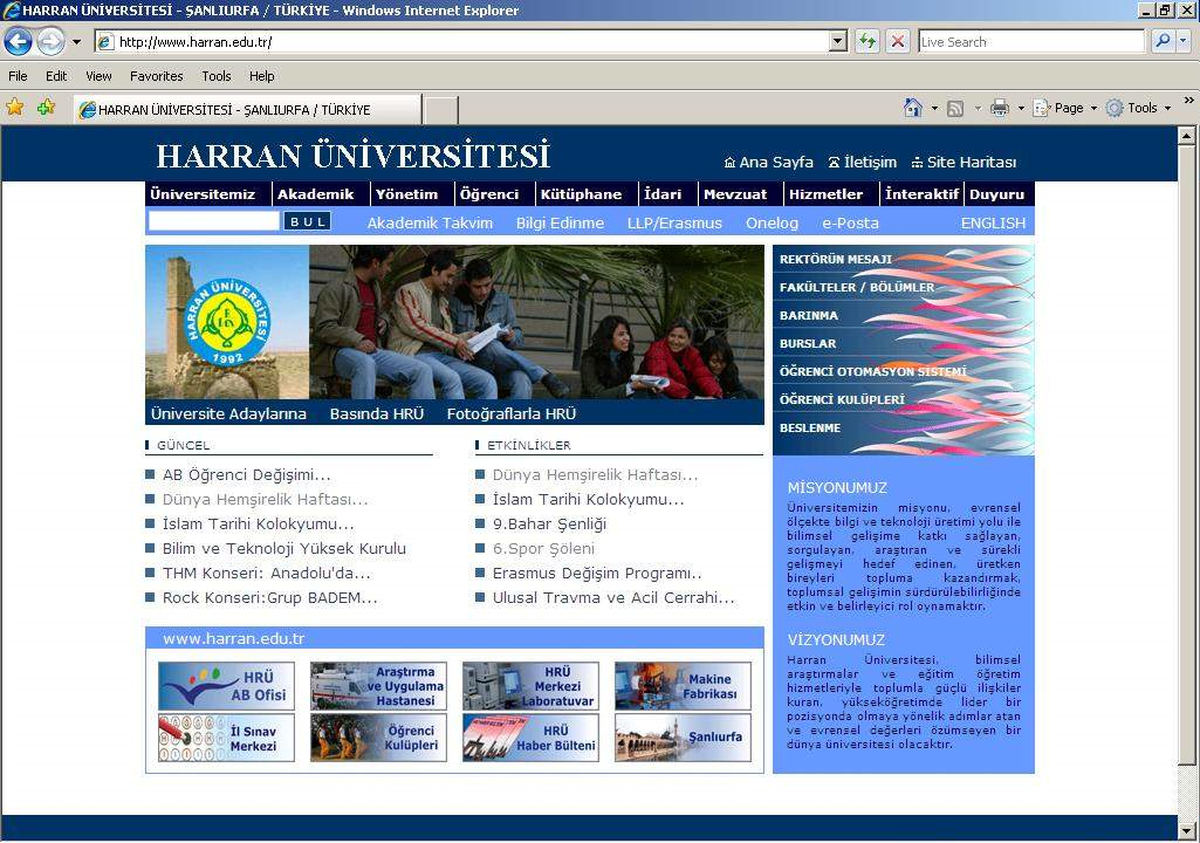Click the Akademik Takvim link
This screenshot has height=843, width=1200.
(430, 223)
